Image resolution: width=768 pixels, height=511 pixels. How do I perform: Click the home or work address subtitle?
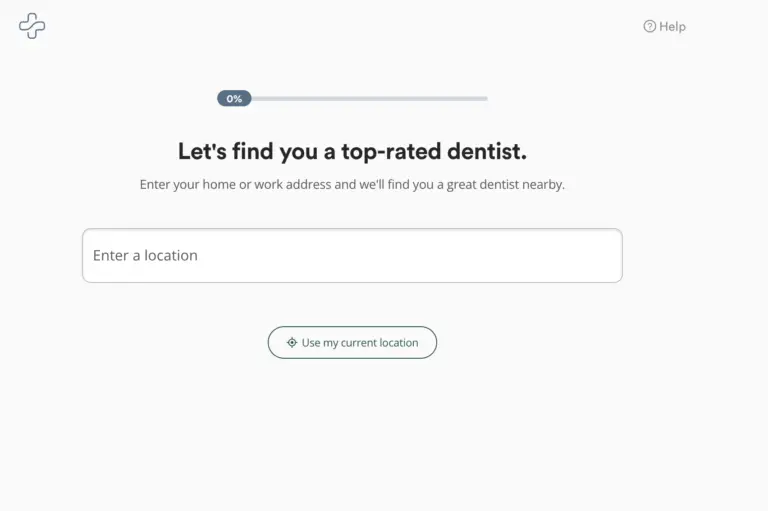click(352, 184)
